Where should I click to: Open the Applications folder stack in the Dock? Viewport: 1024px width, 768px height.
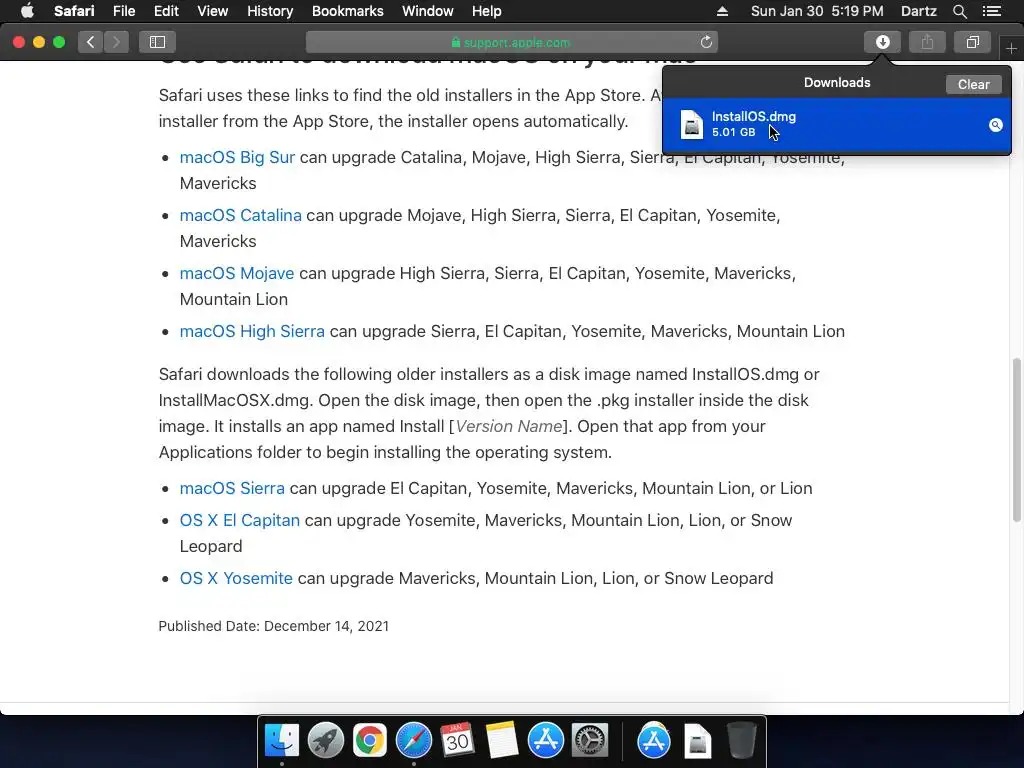[654, 740]
